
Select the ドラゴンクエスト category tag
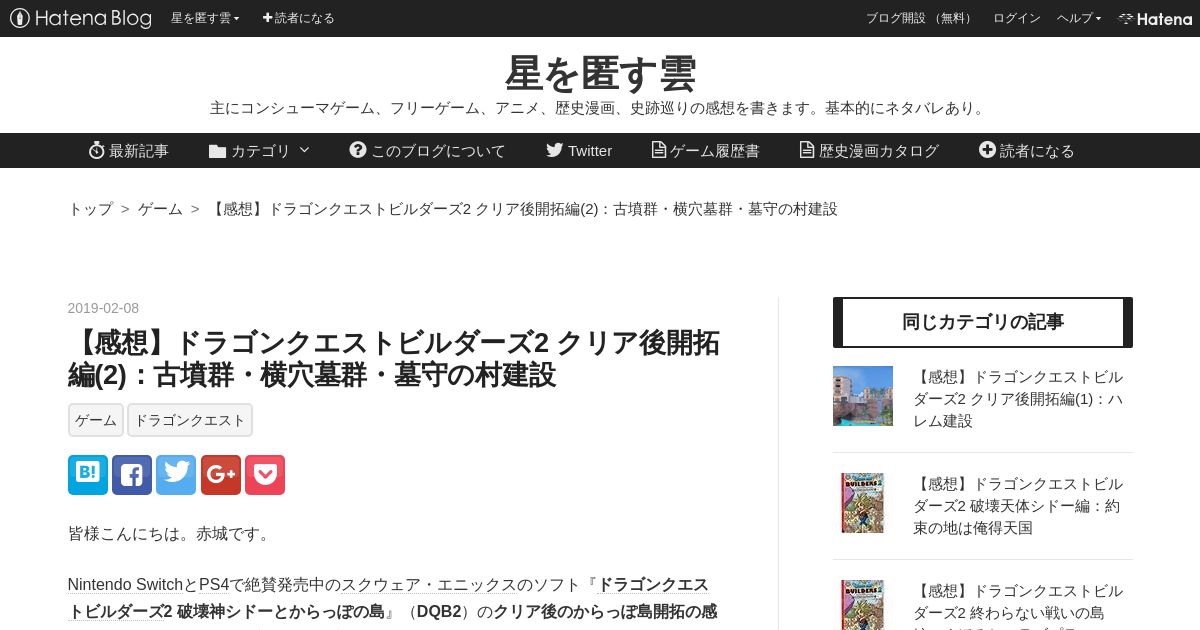tap(190, 420)
